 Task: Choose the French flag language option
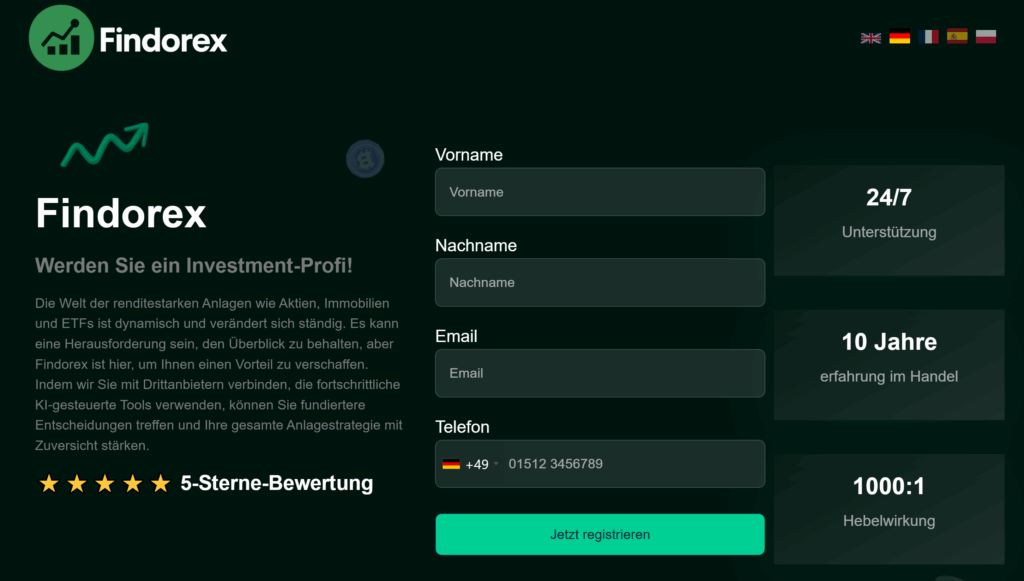tap(929, 38)
